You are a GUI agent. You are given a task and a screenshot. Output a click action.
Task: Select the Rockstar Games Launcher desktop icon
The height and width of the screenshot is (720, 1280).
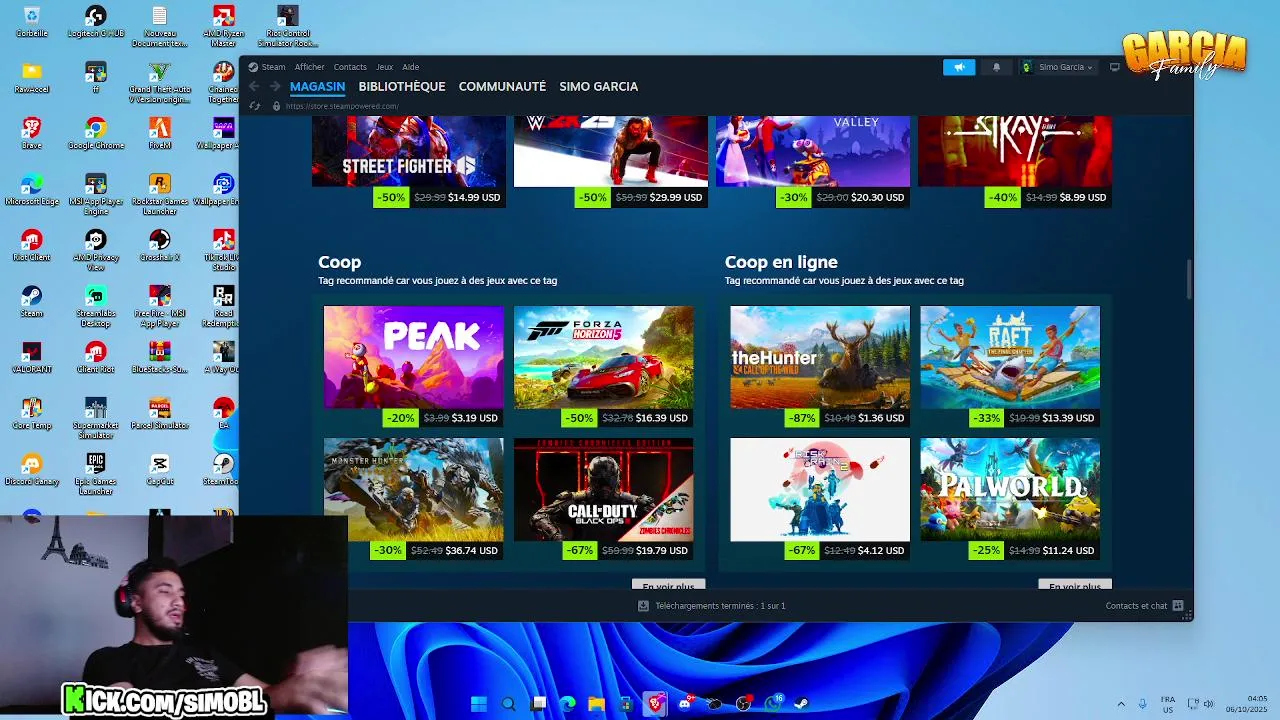tap(160, 194)
